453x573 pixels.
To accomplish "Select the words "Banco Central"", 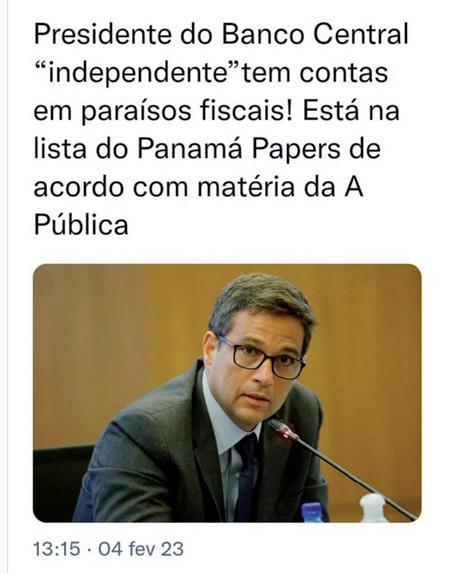I will [315, 34].
